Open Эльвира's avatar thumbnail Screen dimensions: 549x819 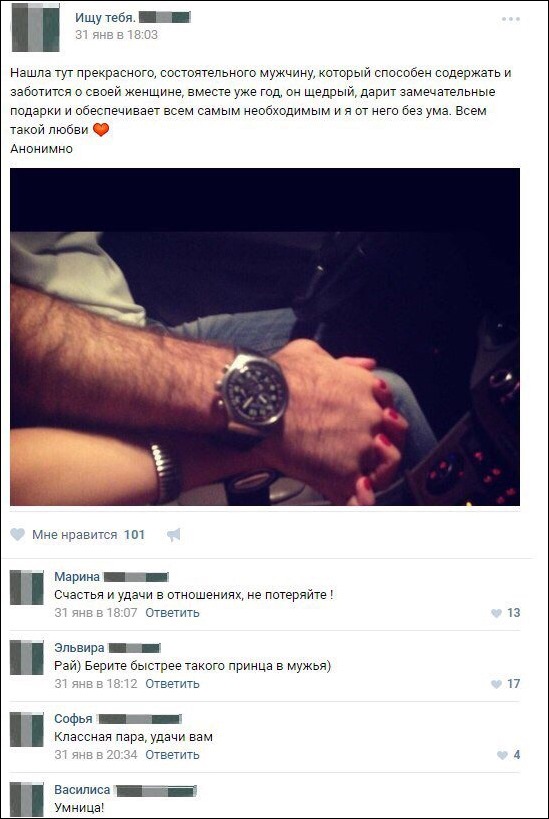[x=27, y=658]
